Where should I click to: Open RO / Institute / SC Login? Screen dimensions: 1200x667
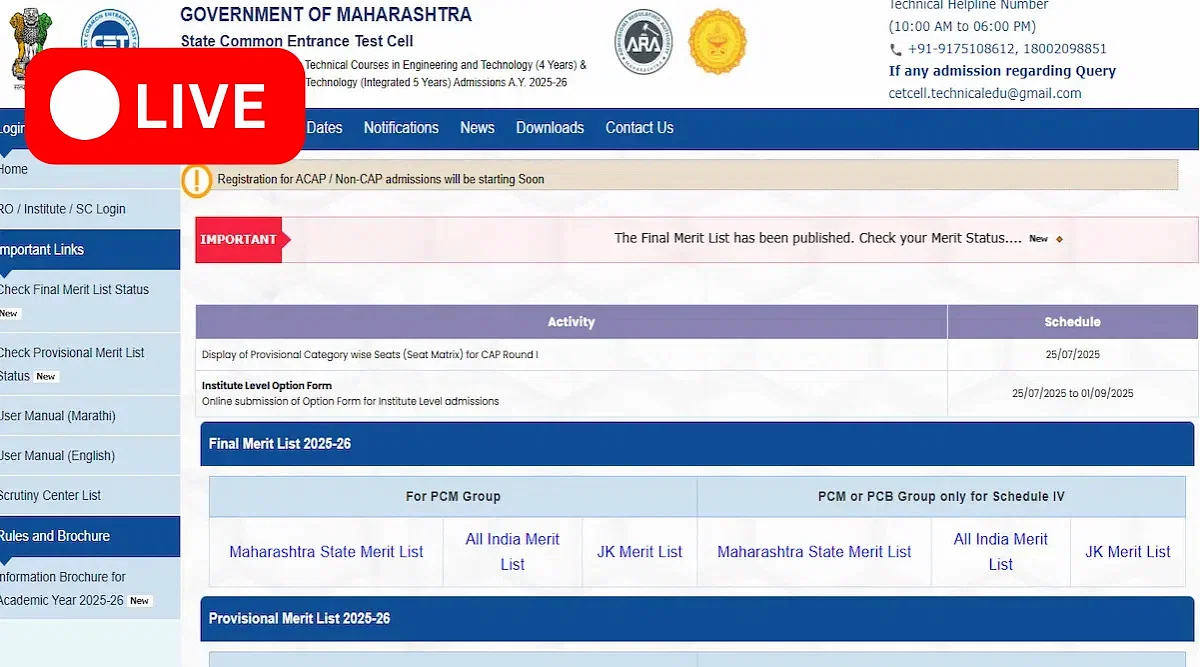(x=63, y=209)
